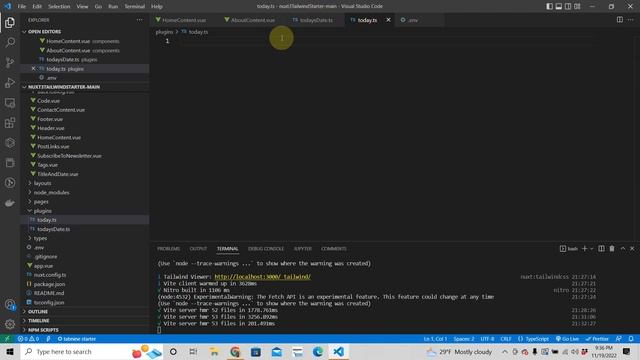Expand the NPM Scripts section
This screenshot has height=360, width=640.
point(43,330)
